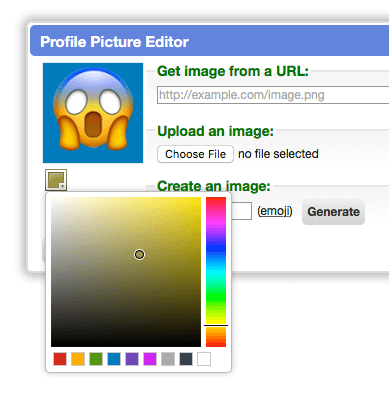Pick the purple palette swatch
The width and height of the screenshot is (389, 397).
pyautogui.click(x=132, y=359)
